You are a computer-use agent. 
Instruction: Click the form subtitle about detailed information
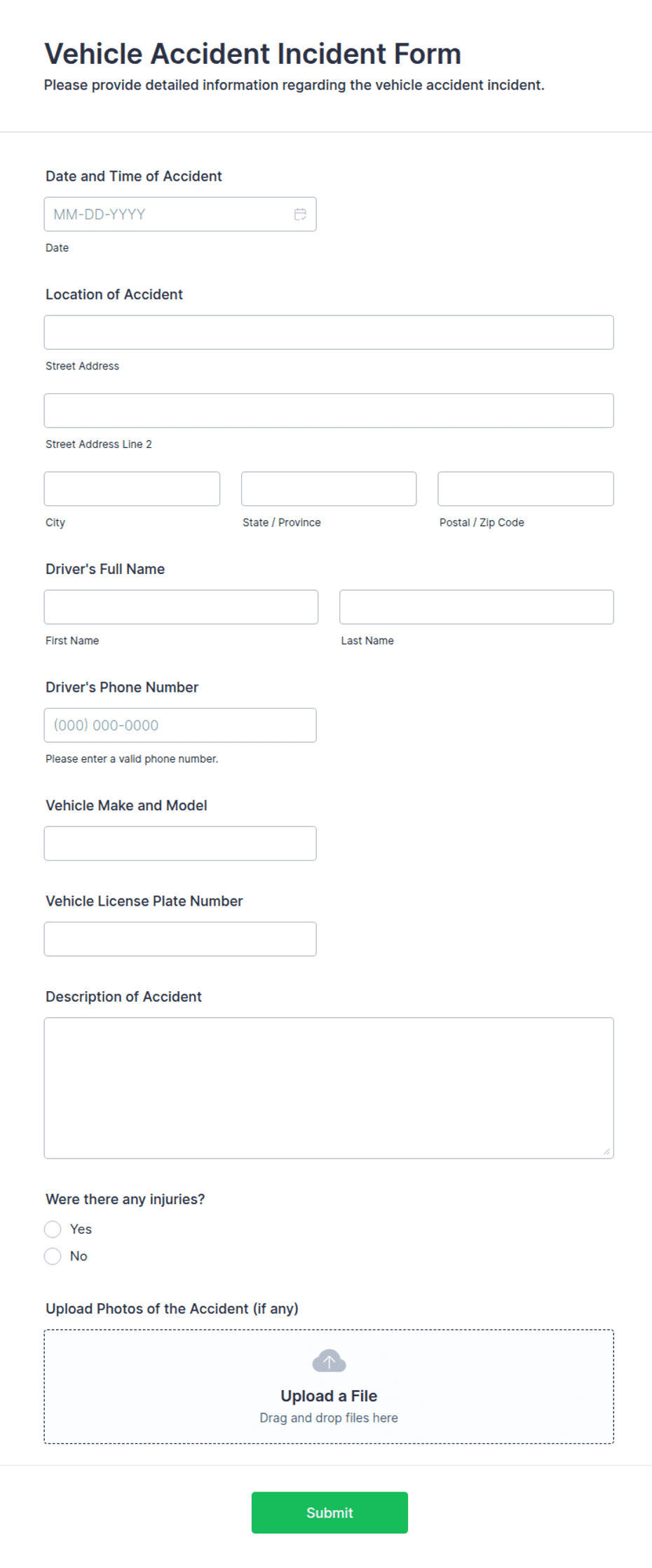pyautogui.click(x=294, y=85)
